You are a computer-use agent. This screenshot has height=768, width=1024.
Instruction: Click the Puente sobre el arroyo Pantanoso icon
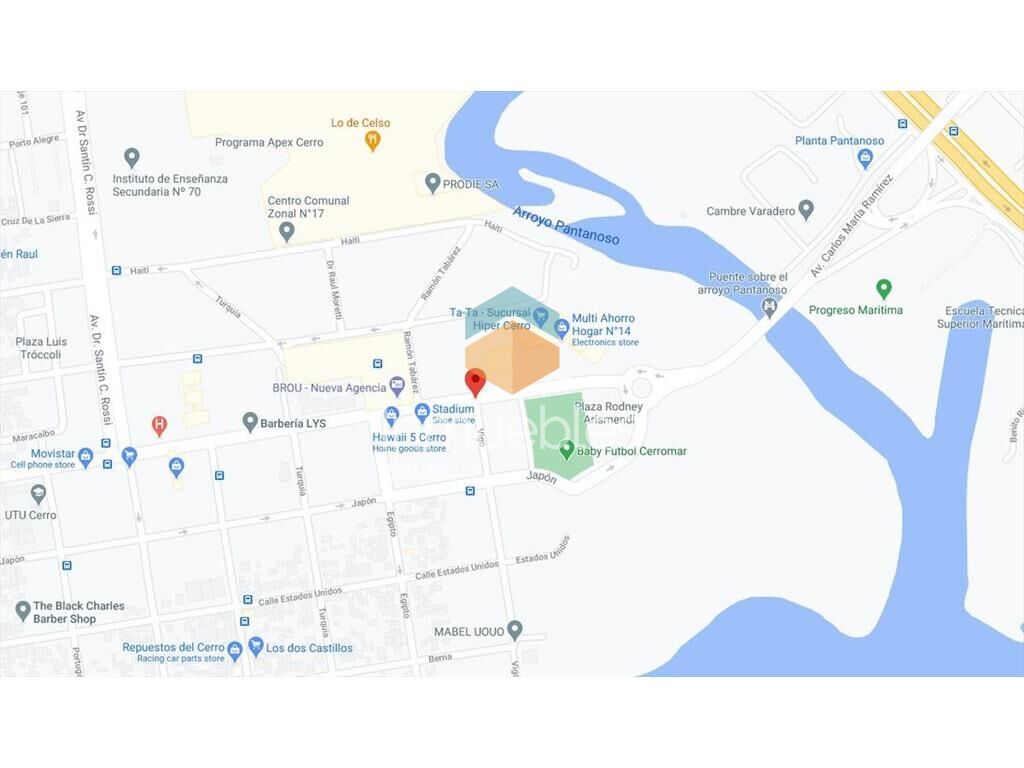(x=769, y=306)
